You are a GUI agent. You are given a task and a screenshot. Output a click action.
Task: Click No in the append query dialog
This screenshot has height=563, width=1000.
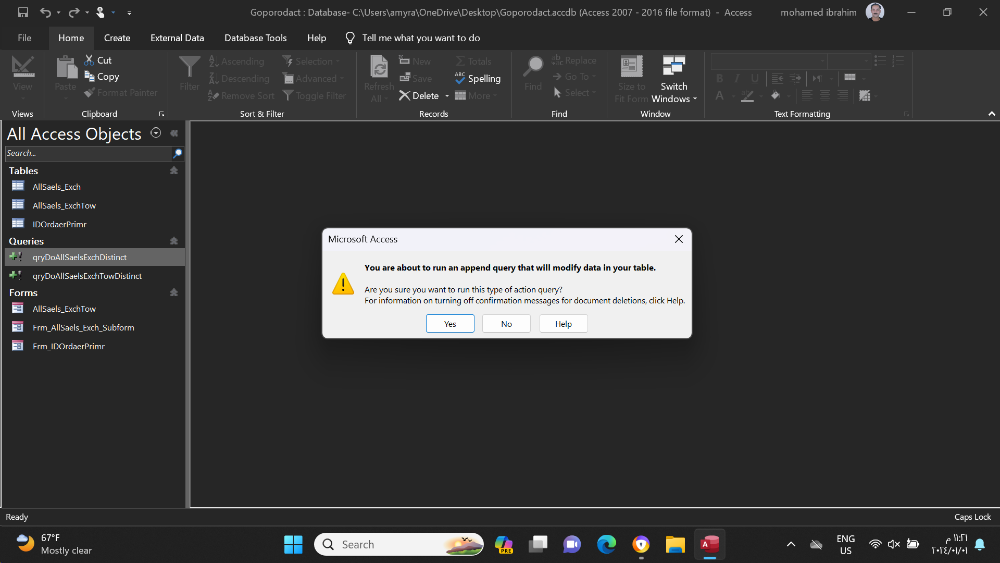click(x=506, y=323)
